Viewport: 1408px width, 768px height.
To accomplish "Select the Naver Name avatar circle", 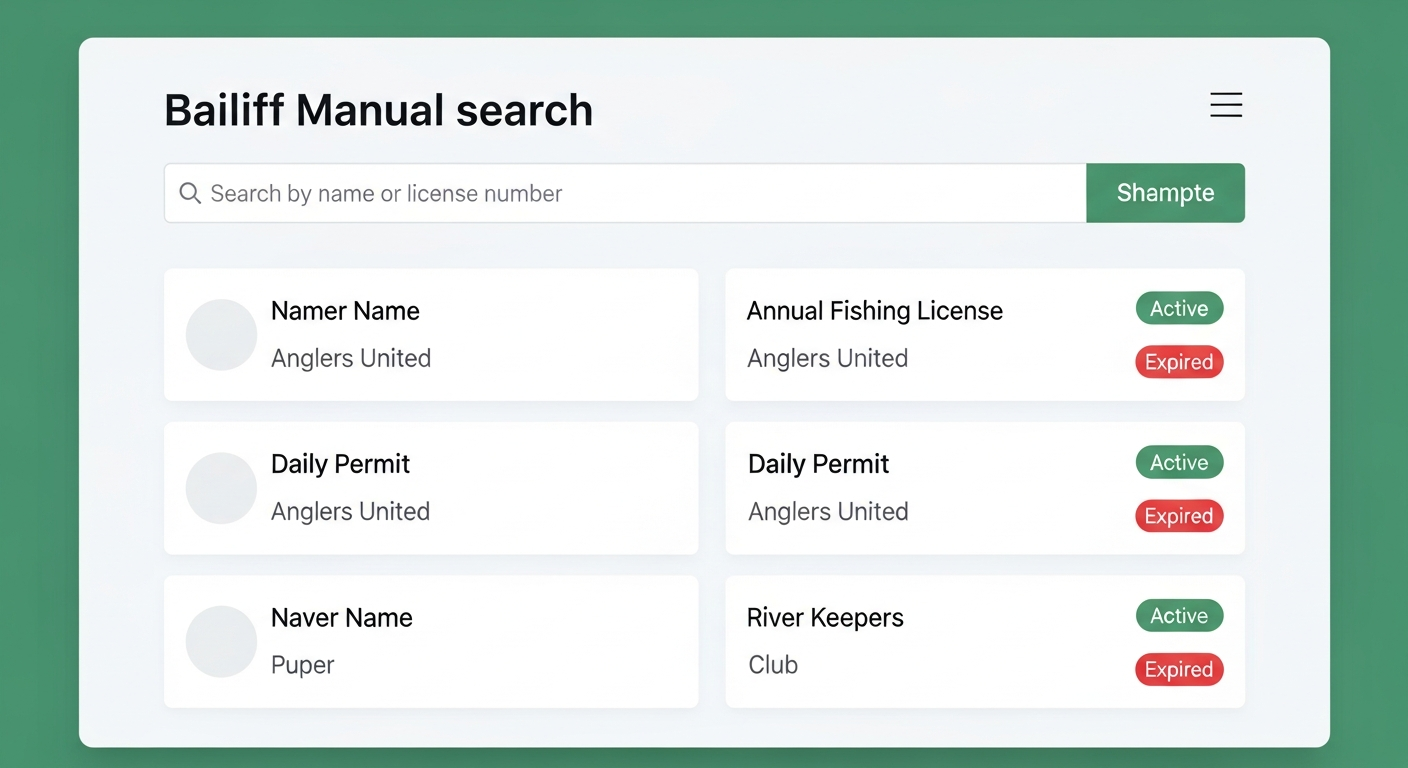I will 221,641.
